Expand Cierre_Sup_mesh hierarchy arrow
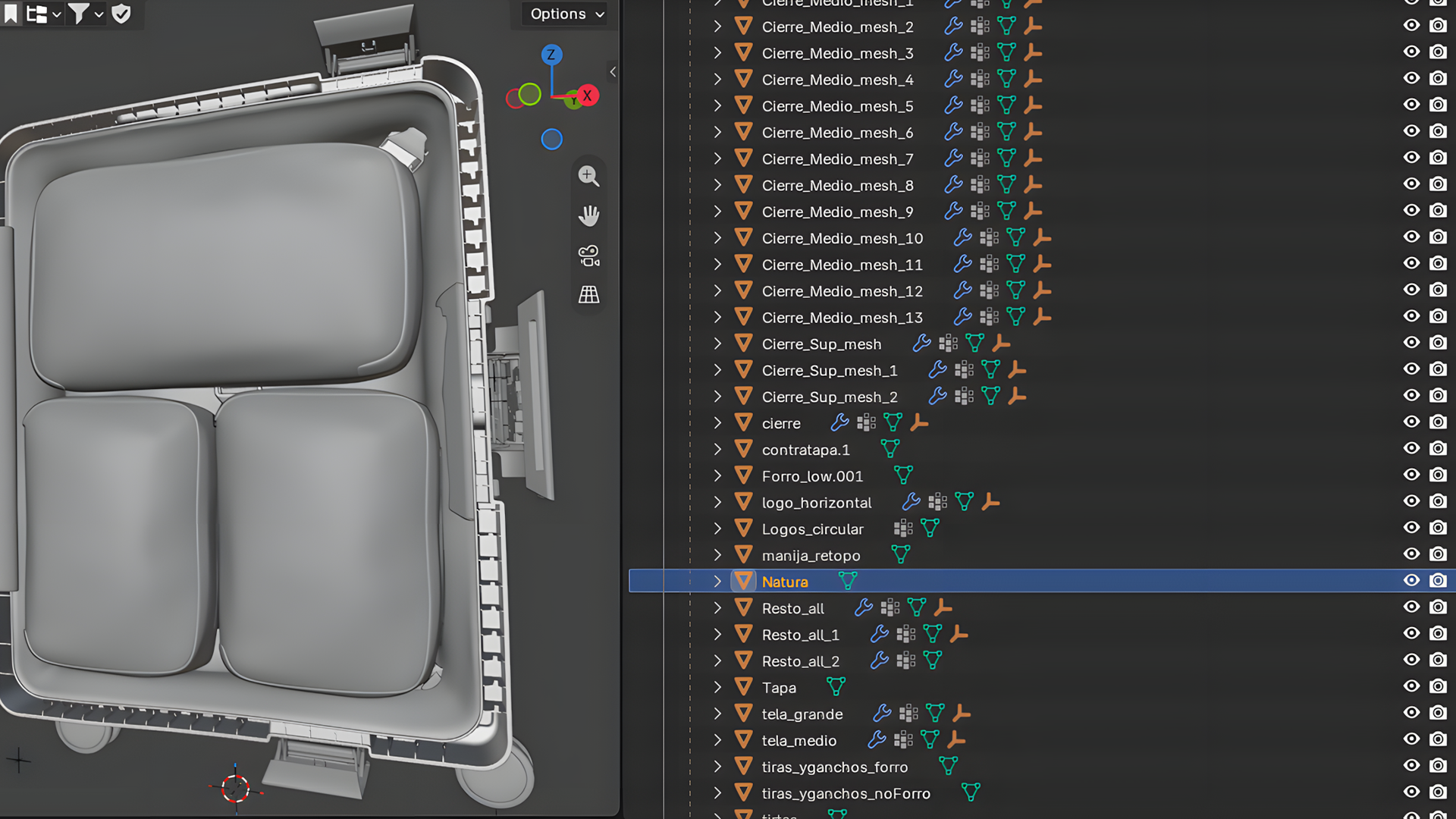The height and width of the screenshot is (819, 1456). [717, 344]
